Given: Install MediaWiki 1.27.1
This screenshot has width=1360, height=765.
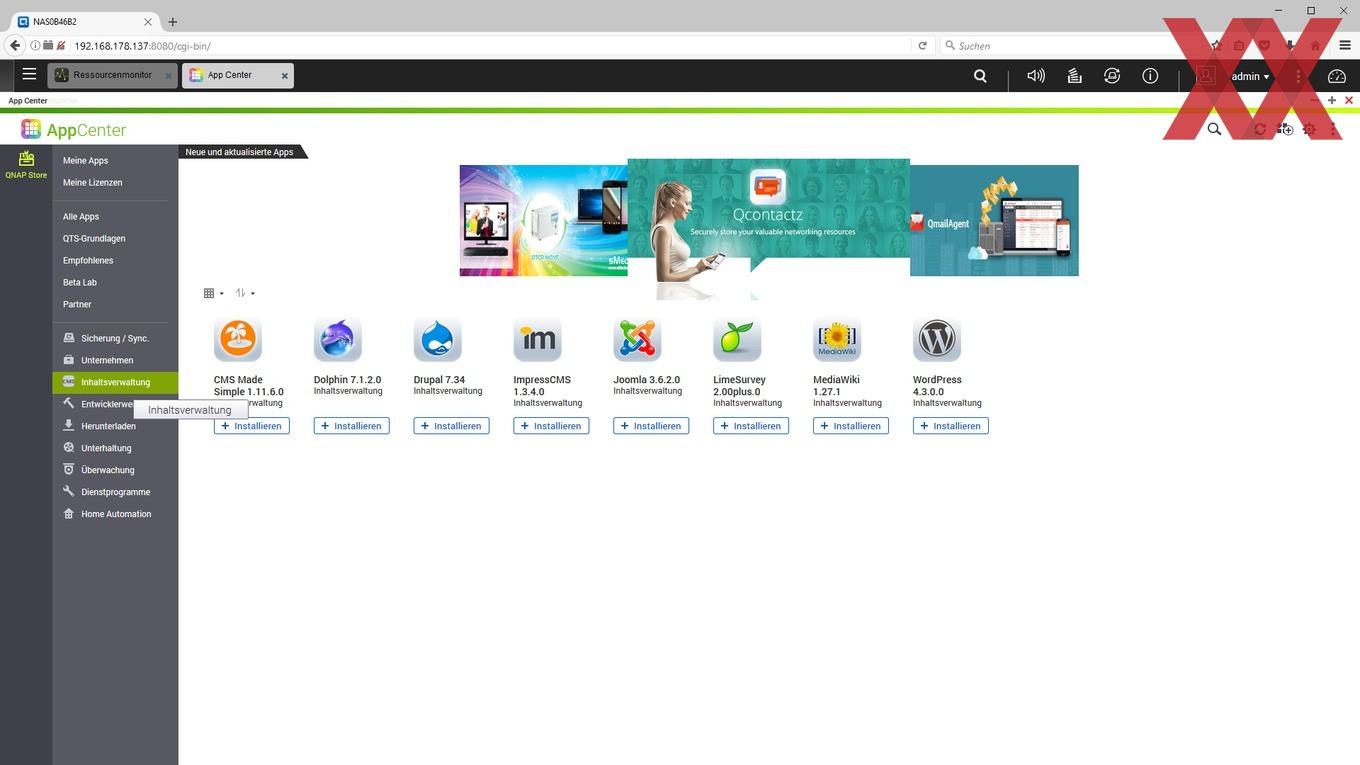Looking at the screenshot, I should (851, 426).
